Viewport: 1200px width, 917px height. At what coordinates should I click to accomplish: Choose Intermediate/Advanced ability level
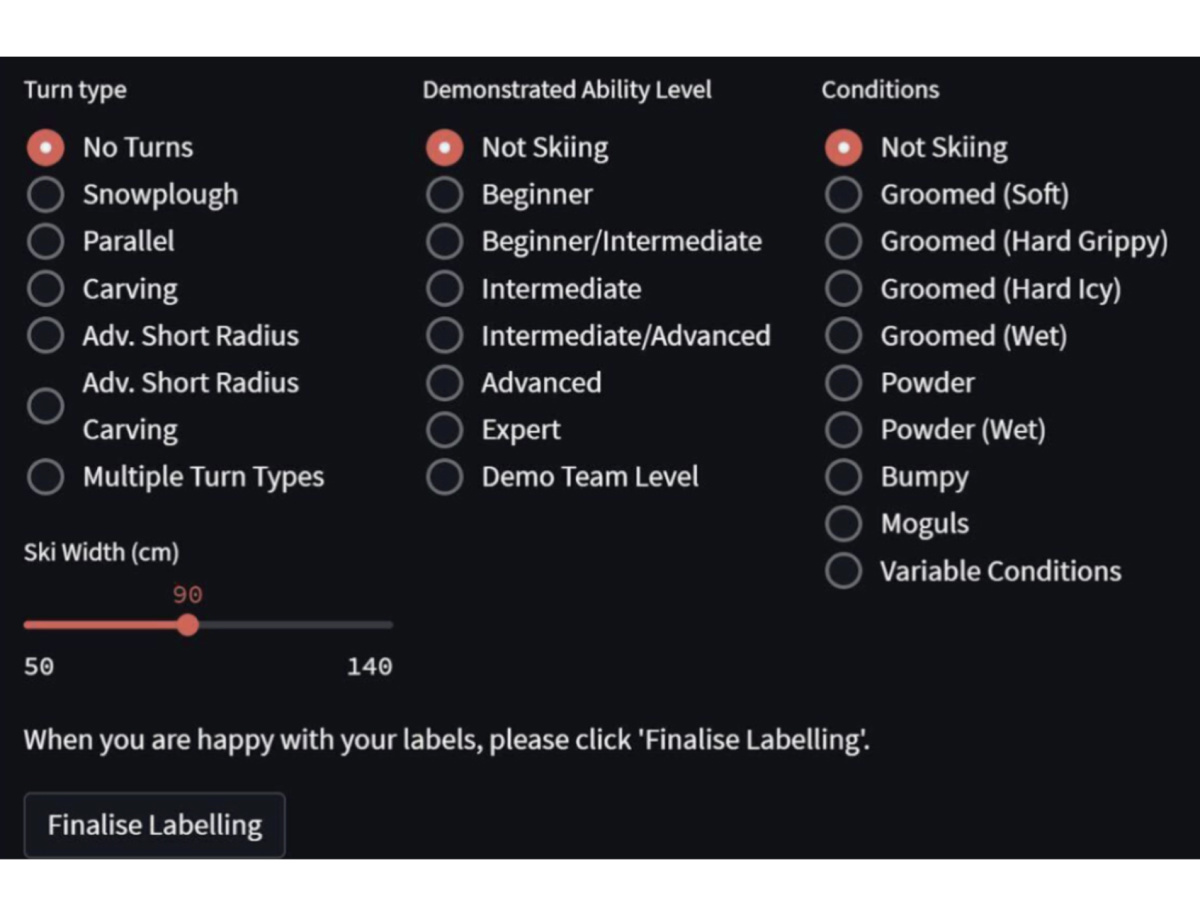(x=444, y=336)
